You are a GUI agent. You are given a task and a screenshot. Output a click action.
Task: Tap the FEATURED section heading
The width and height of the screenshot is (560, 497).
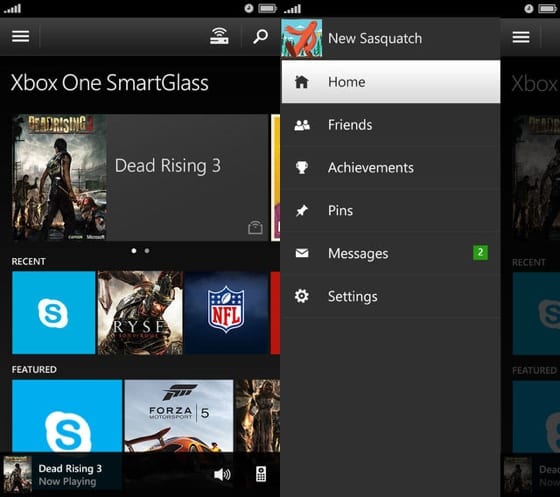[34, 370]
